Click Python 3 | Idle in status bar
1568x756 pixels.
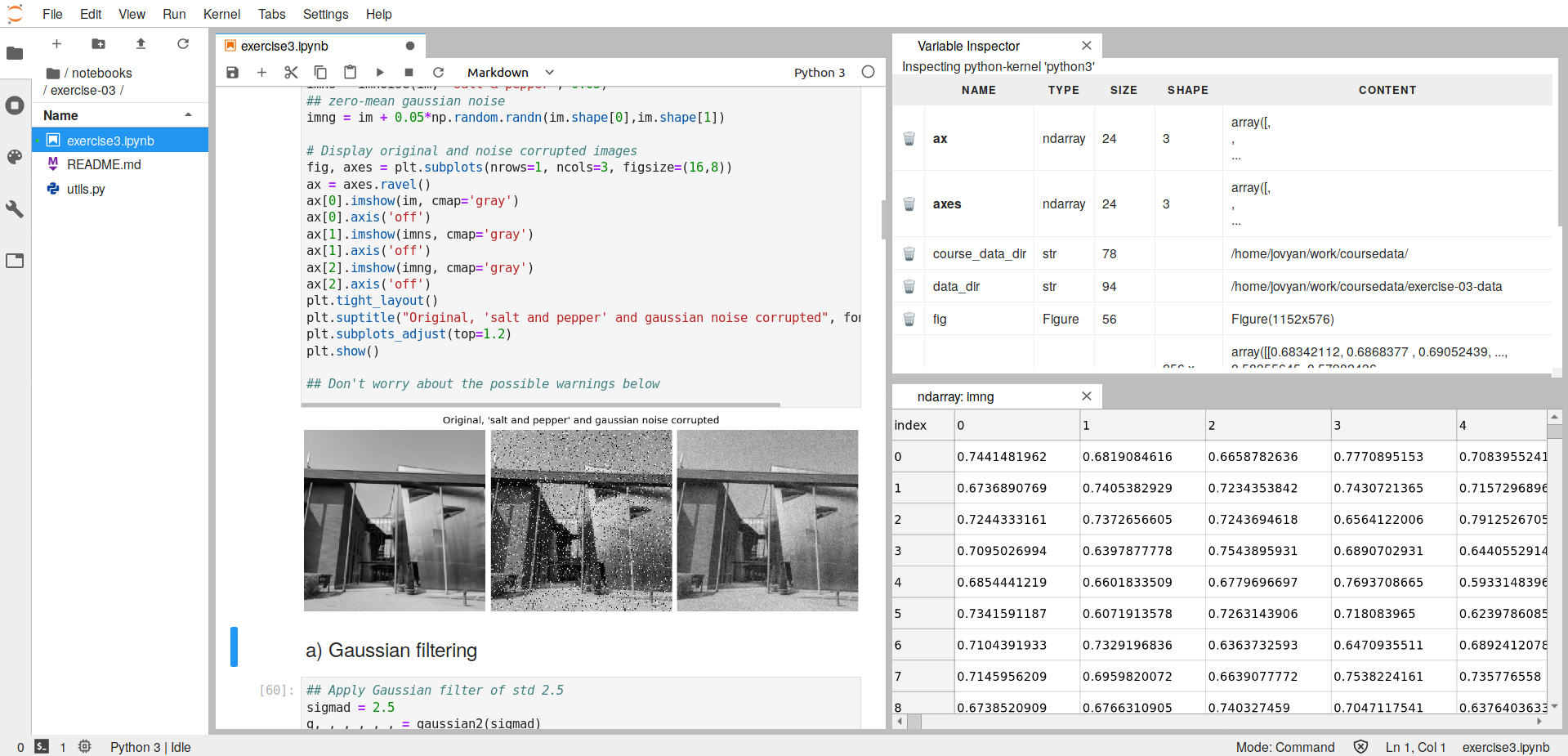tap(150, 746)
